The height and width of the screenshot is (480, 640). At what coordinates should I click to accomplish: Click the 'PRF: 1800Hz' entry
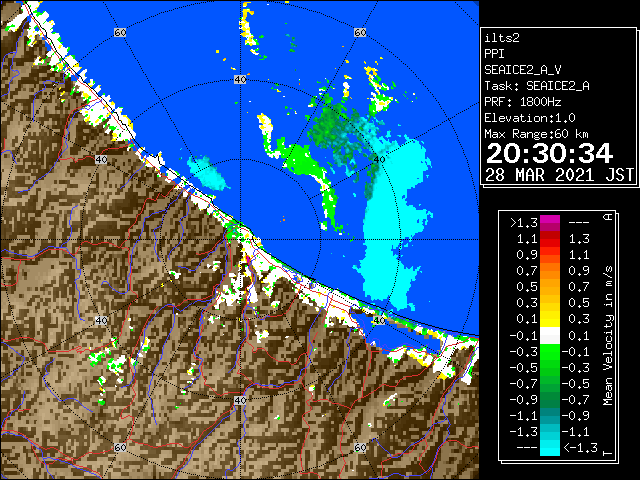(x=522, y=102)
